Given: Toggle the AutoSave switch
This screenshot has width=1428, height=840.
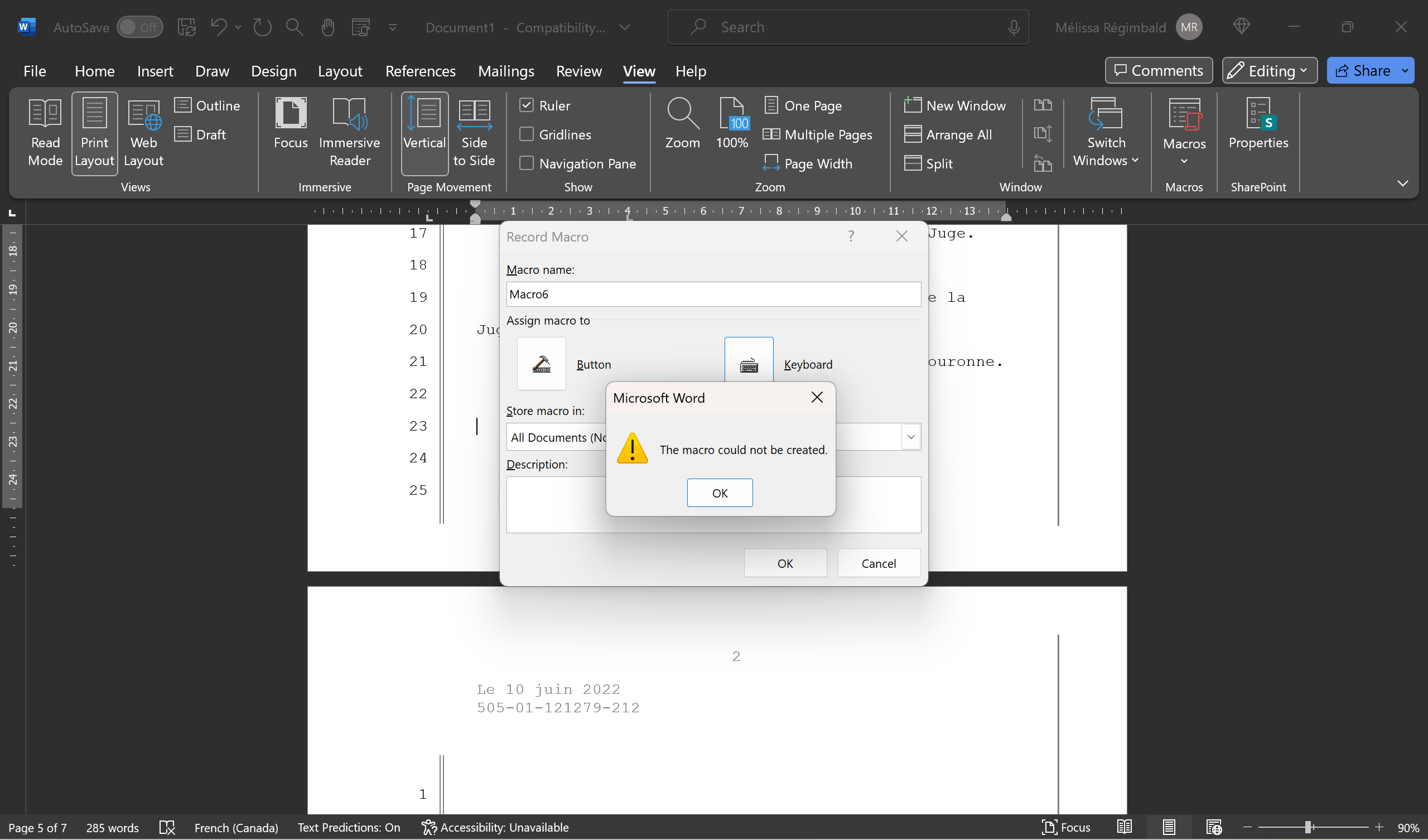Looking at the screenshot, I should pos(139,27).
